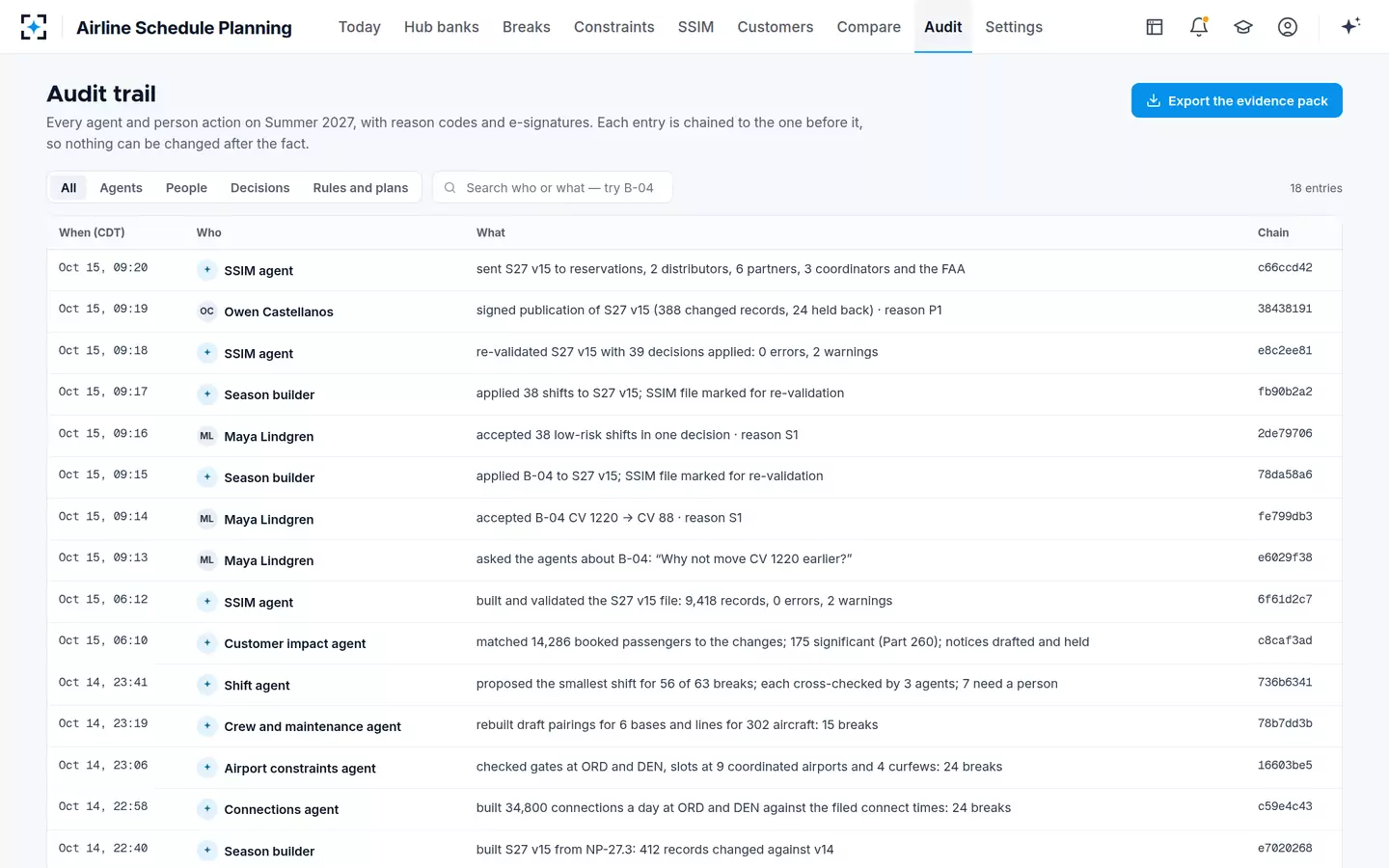1389x868 pixels.
Task: Open the Constraints tab
Action: 614,27
